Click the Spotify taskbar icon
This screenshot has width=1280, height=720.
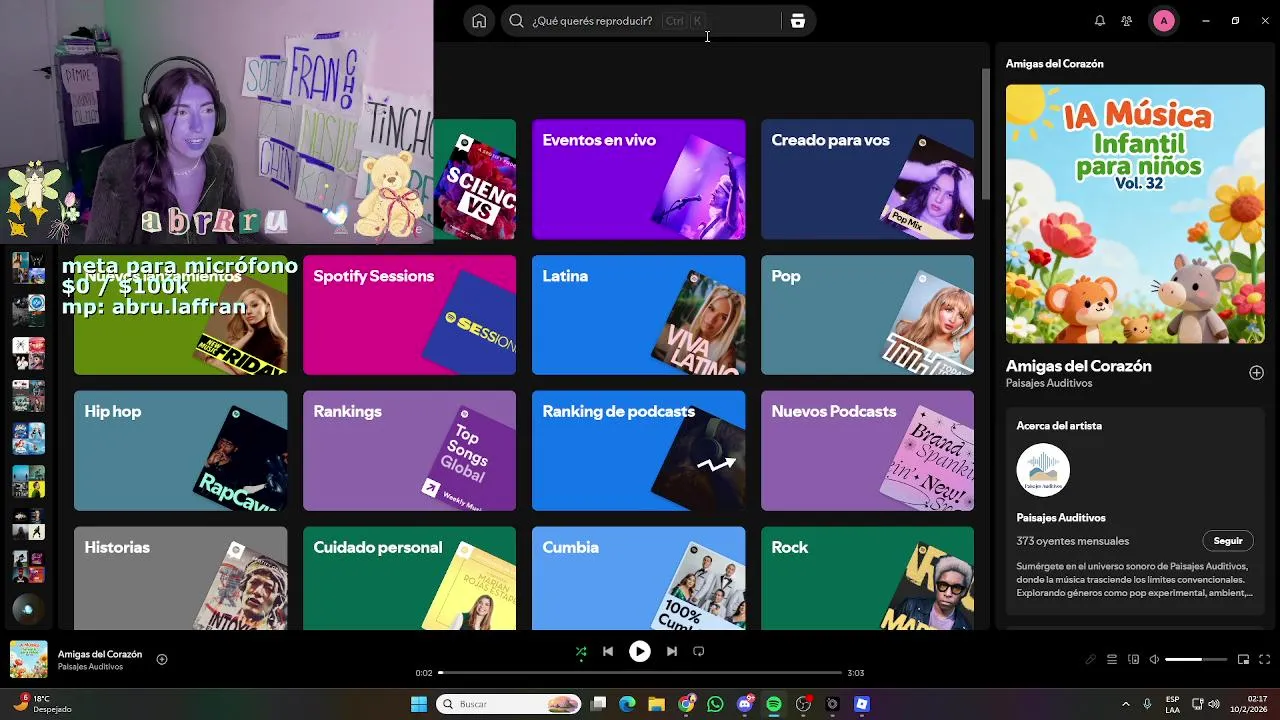(x=774, y=704)
